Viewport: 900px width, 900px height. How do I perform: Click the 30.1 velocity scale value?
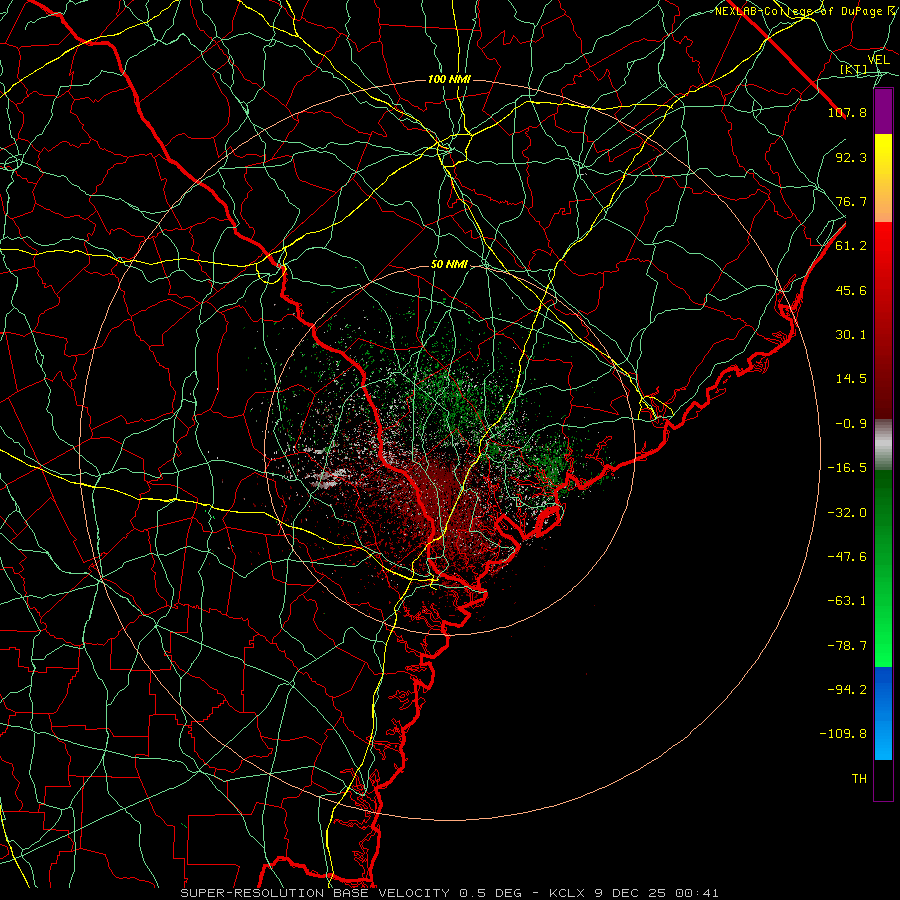tap(851, 335)
